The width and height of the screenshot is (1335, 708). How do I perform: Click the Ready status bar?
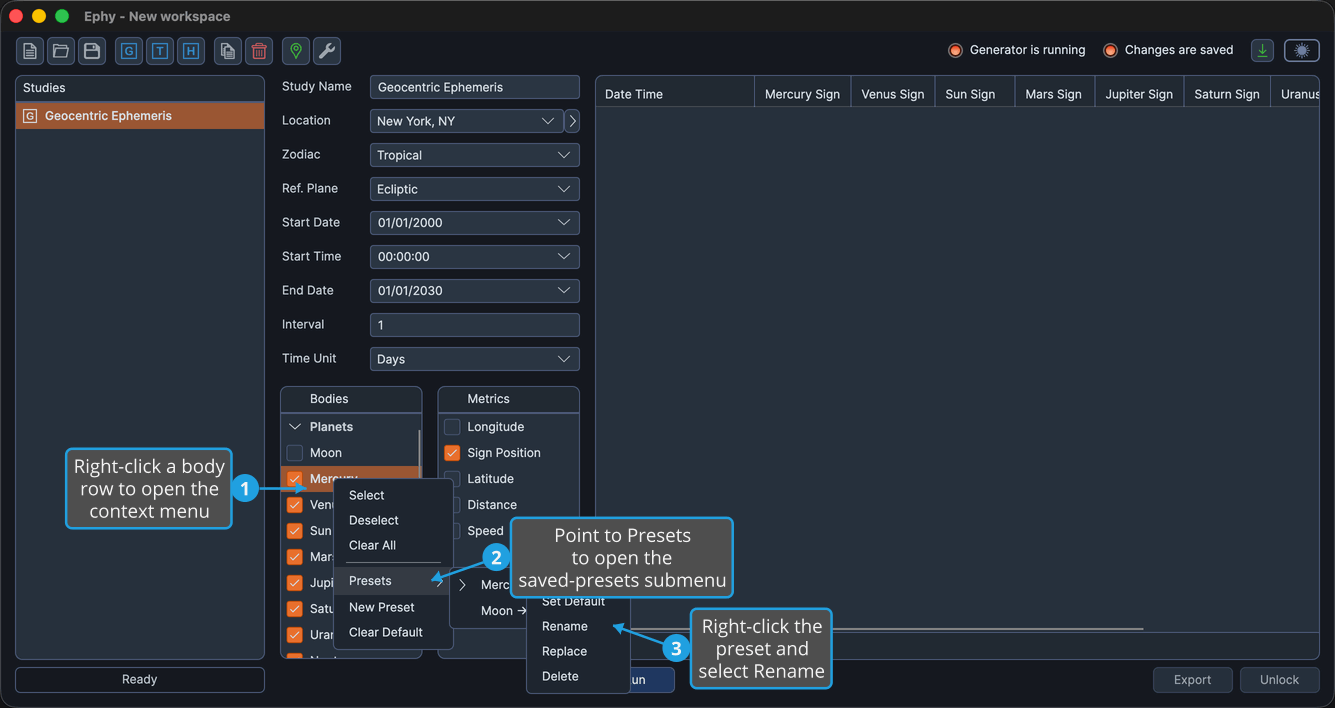pyautogui.click(x=140, y=680)
